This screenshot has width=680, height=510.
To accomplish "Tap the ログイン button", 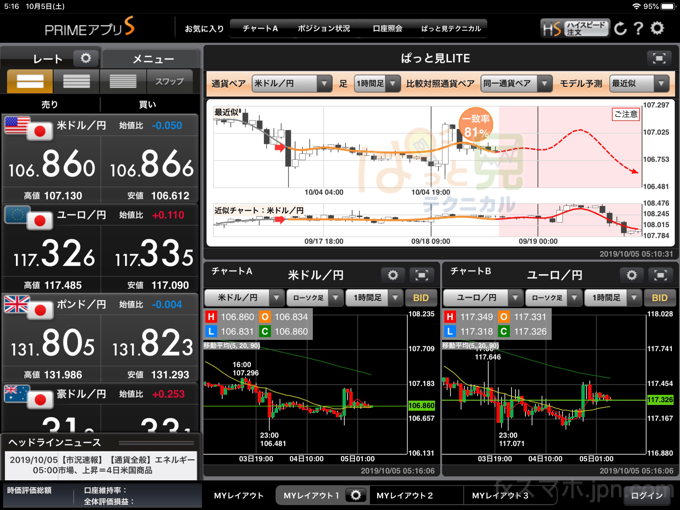I will click(647, 495).
